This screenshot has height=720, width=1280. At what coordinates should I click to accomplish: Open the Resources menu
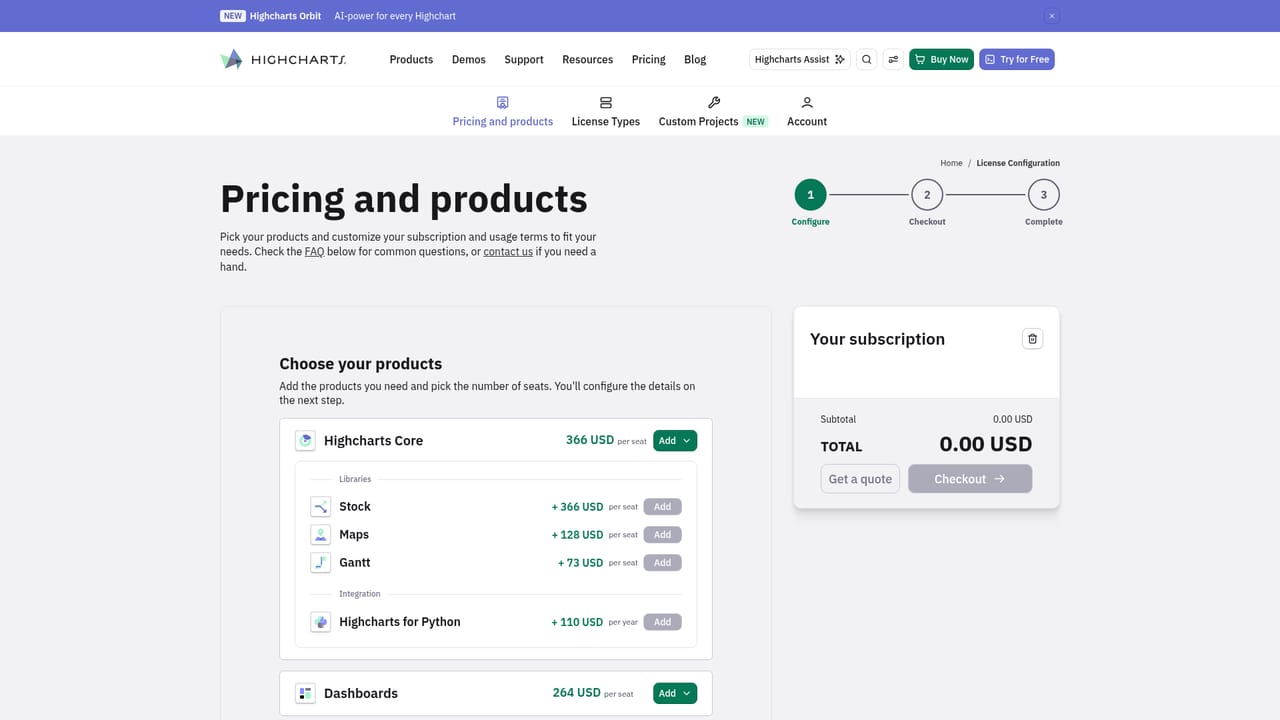point(587,59)
